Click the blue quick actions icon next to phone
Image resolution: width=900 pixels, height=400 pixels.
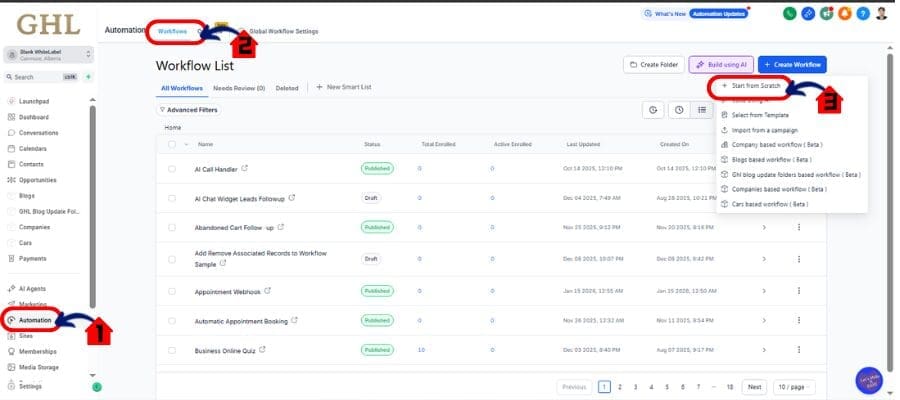[x=808, y=14]
